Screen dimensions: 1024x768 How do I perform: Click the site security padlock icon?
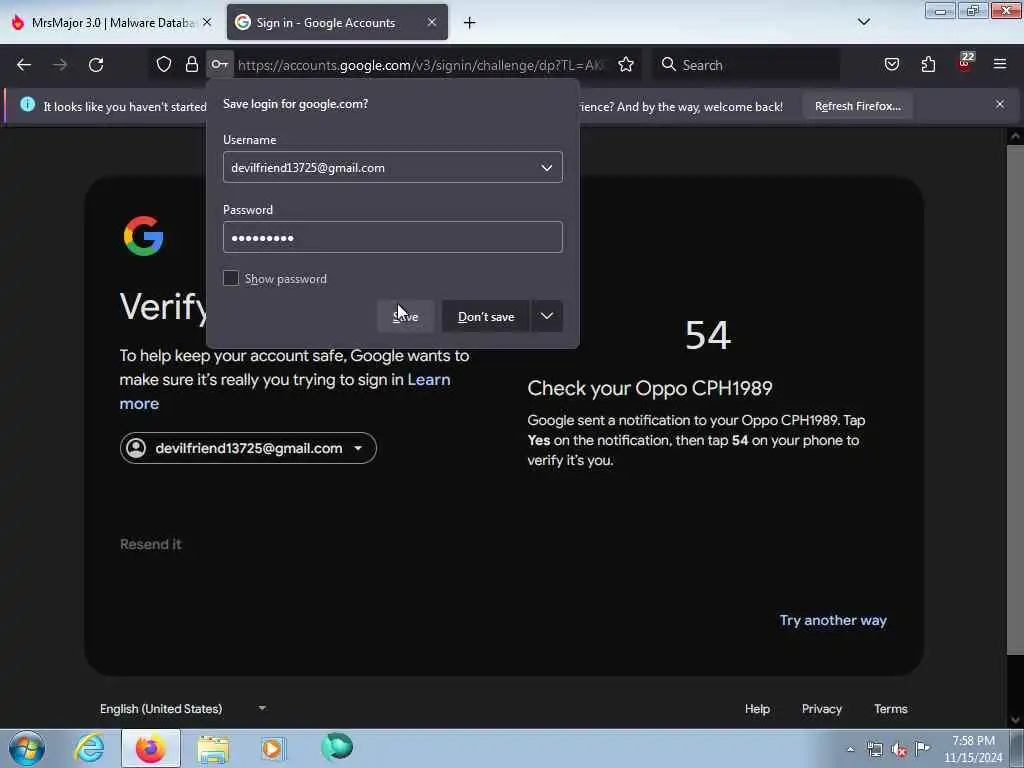coord(191,64)
